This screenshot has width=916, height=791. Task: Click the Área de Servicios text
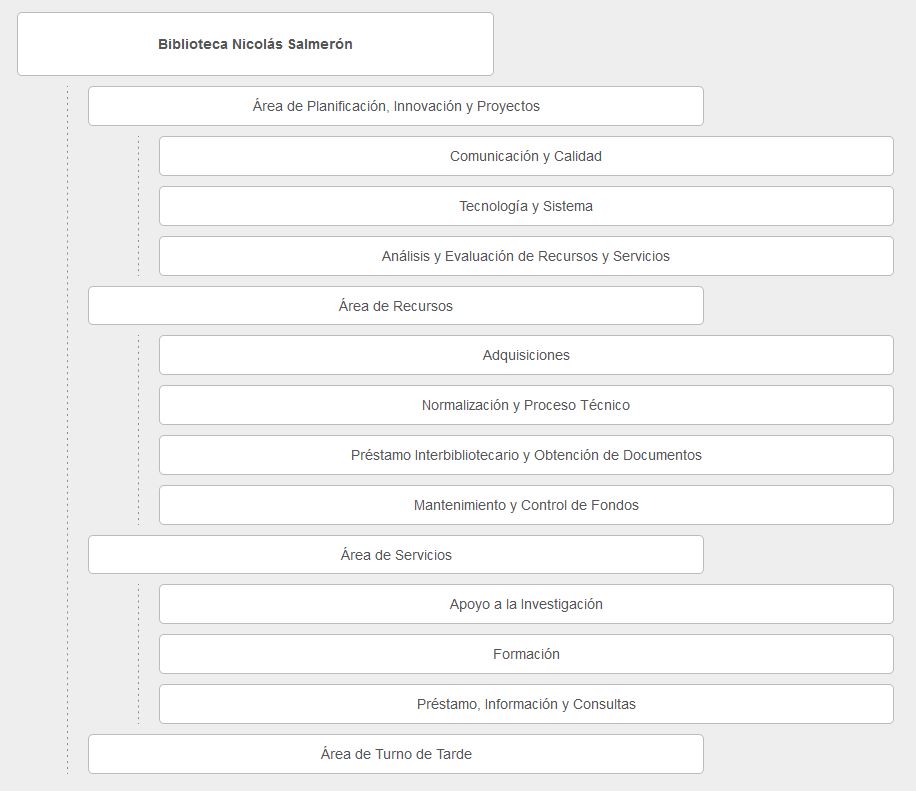point(396,555)
